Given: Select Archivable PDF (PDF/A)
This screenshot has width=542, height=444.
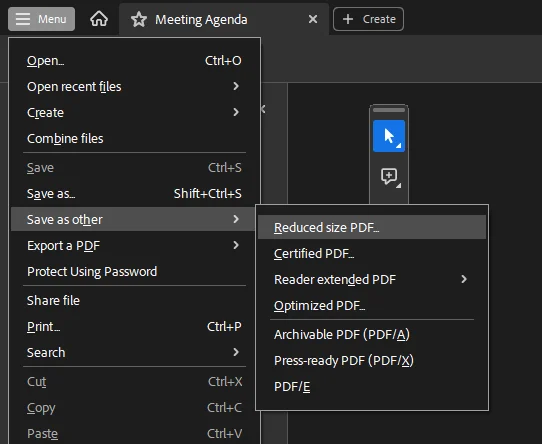Looking at the screenshot, I should click(372, 334).
